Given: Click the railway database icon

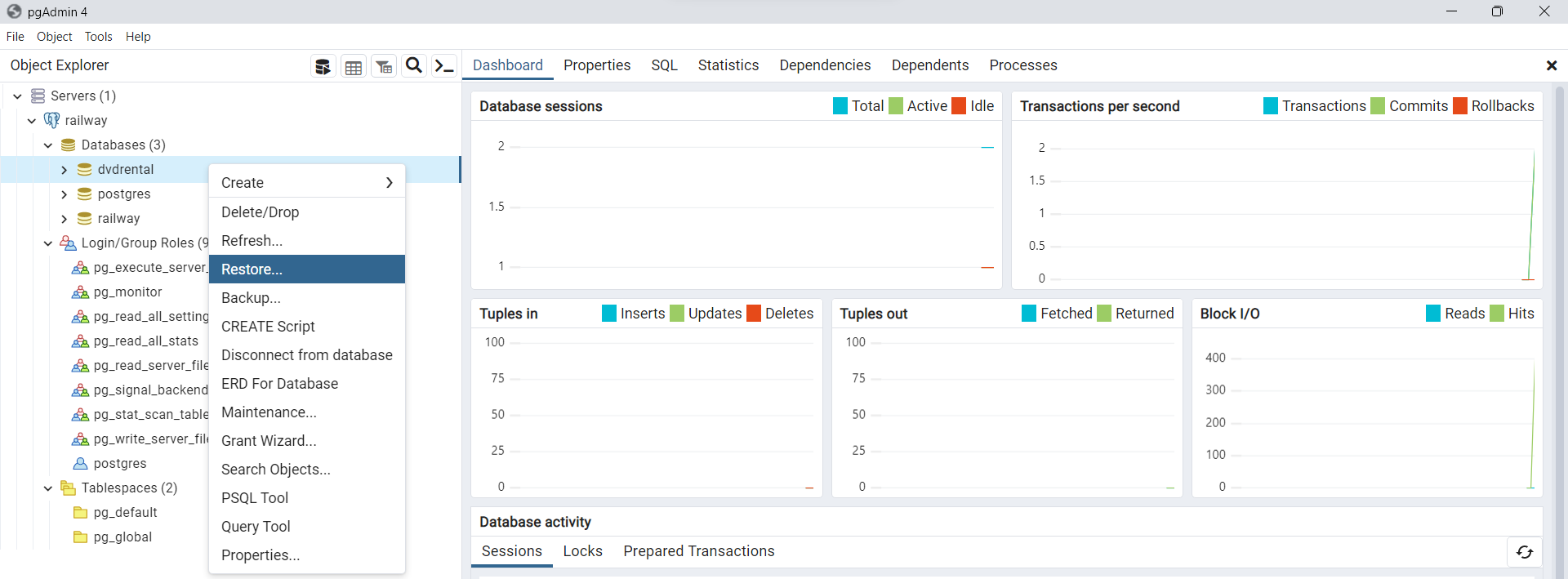Looking at the screenshot, I should (x=85, y=219).
